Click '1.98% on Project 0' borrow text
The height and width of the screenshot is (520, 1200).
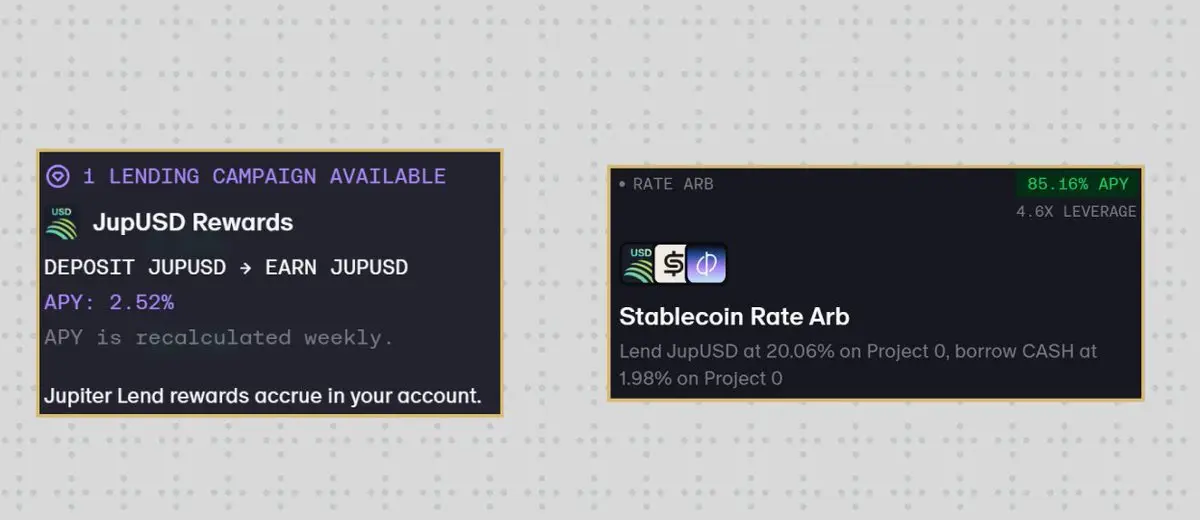point(700,379)
